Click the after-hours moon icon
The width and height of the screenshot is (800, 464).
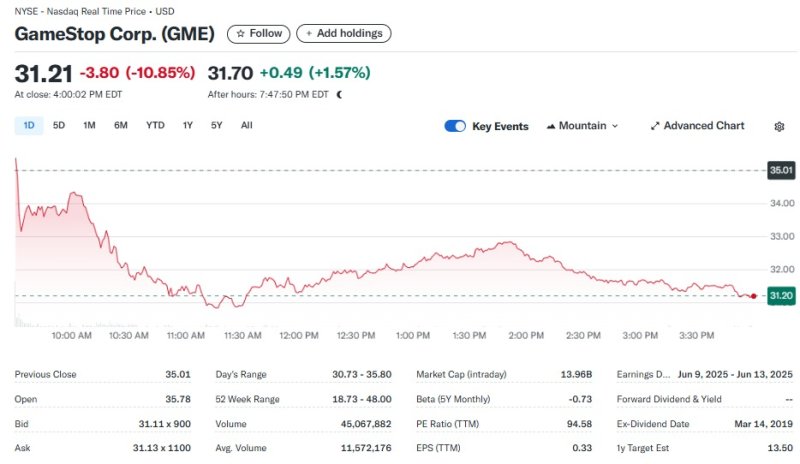(x=339, y=94)
